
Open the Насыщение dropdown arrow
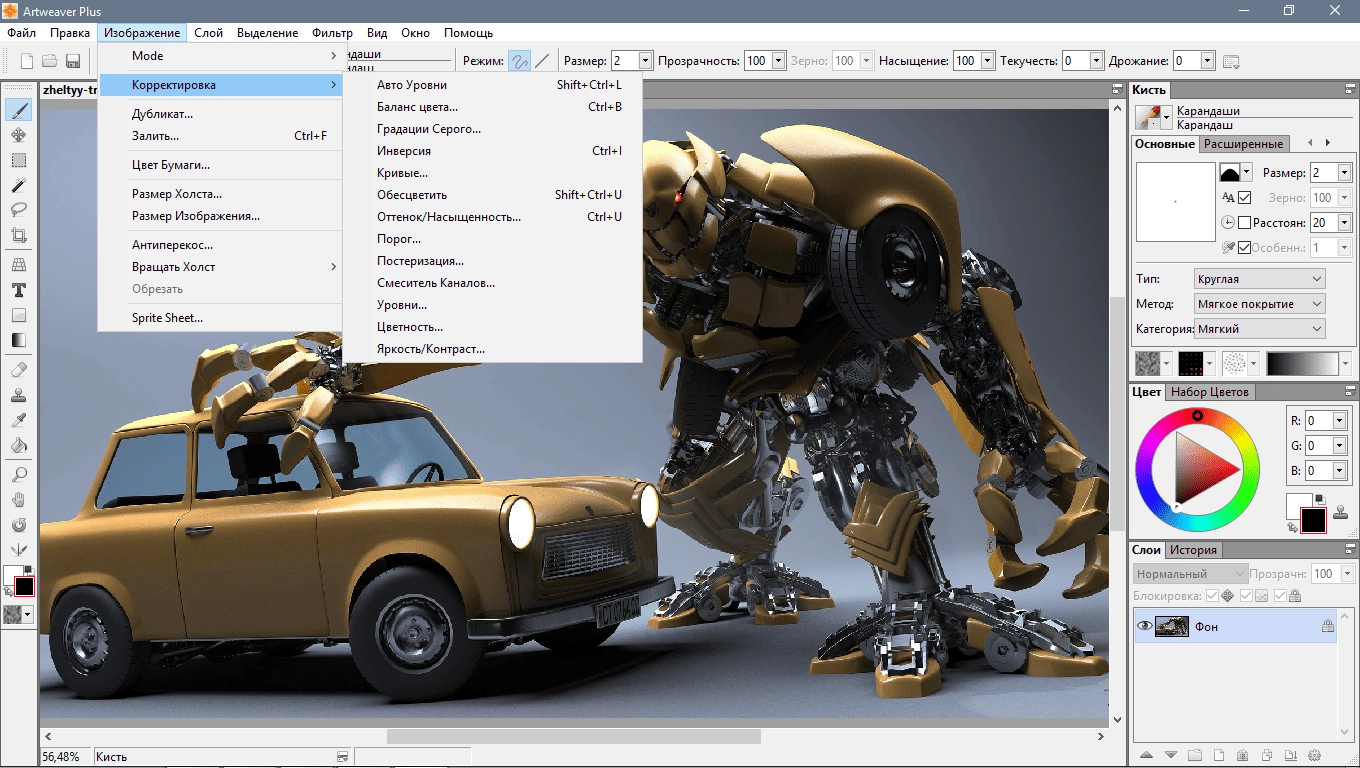[987, 61]
